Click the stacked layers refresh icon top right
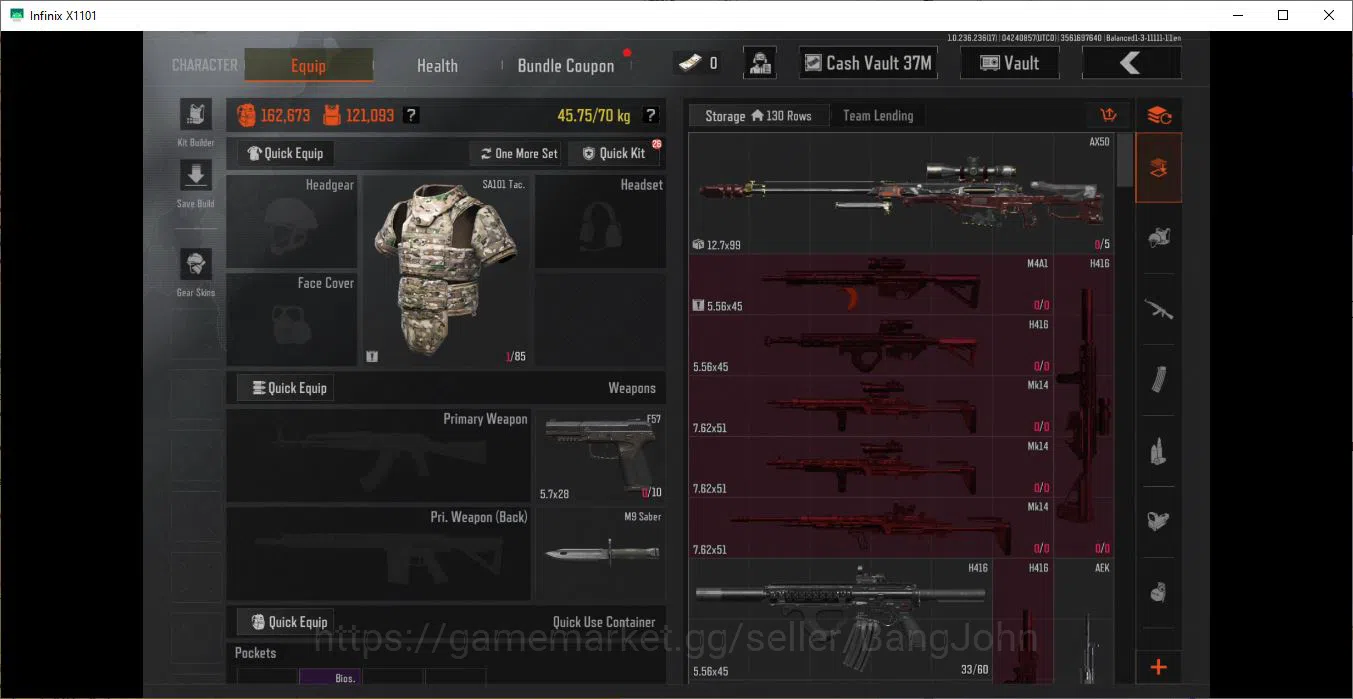The width and height of the screenshot is (1353, 699). click(x=1159, y=116)
